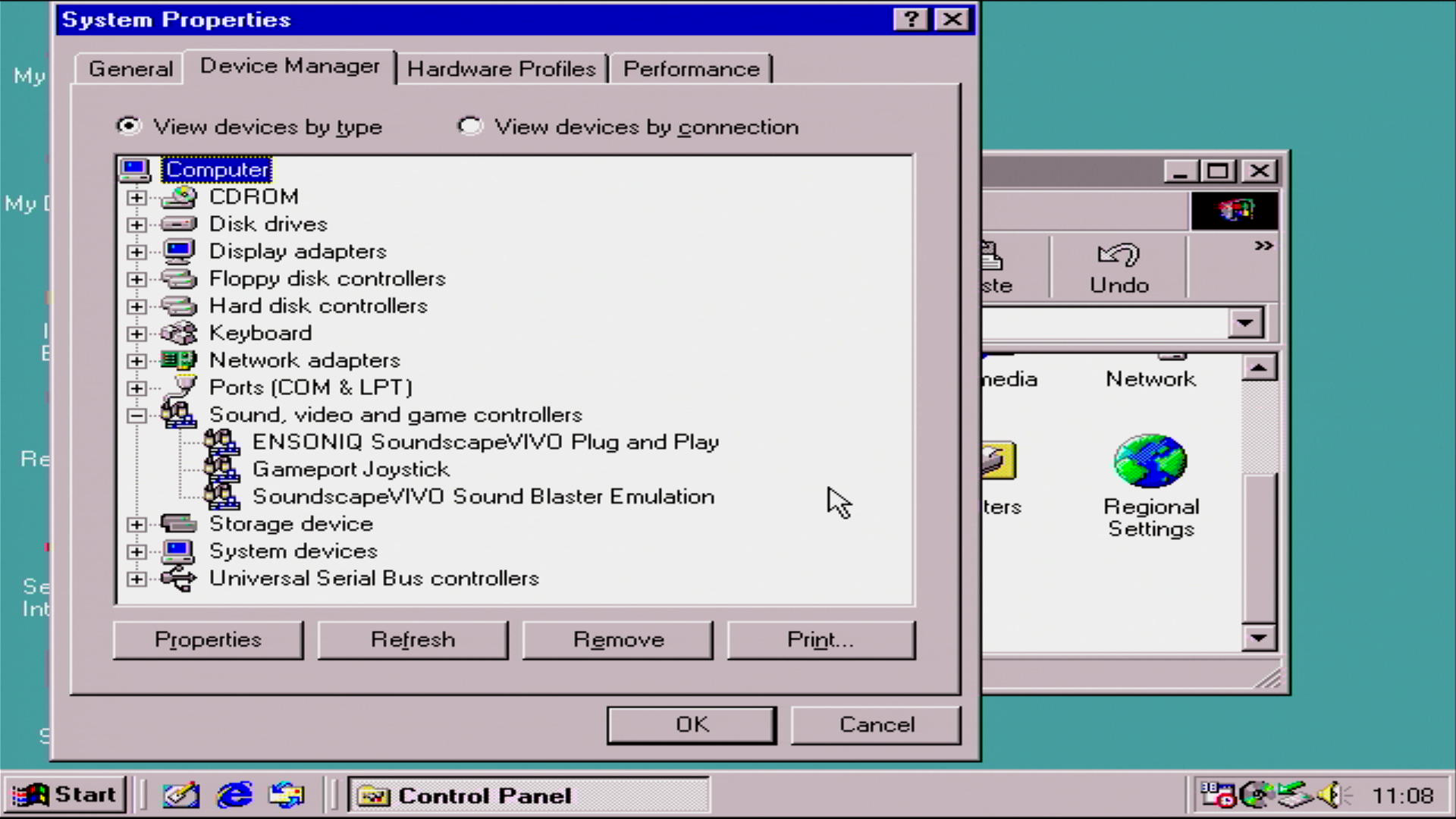Screen dimensions: 1456x819
Task: Click the Network adapters card icon
Action: coord(179,360)
